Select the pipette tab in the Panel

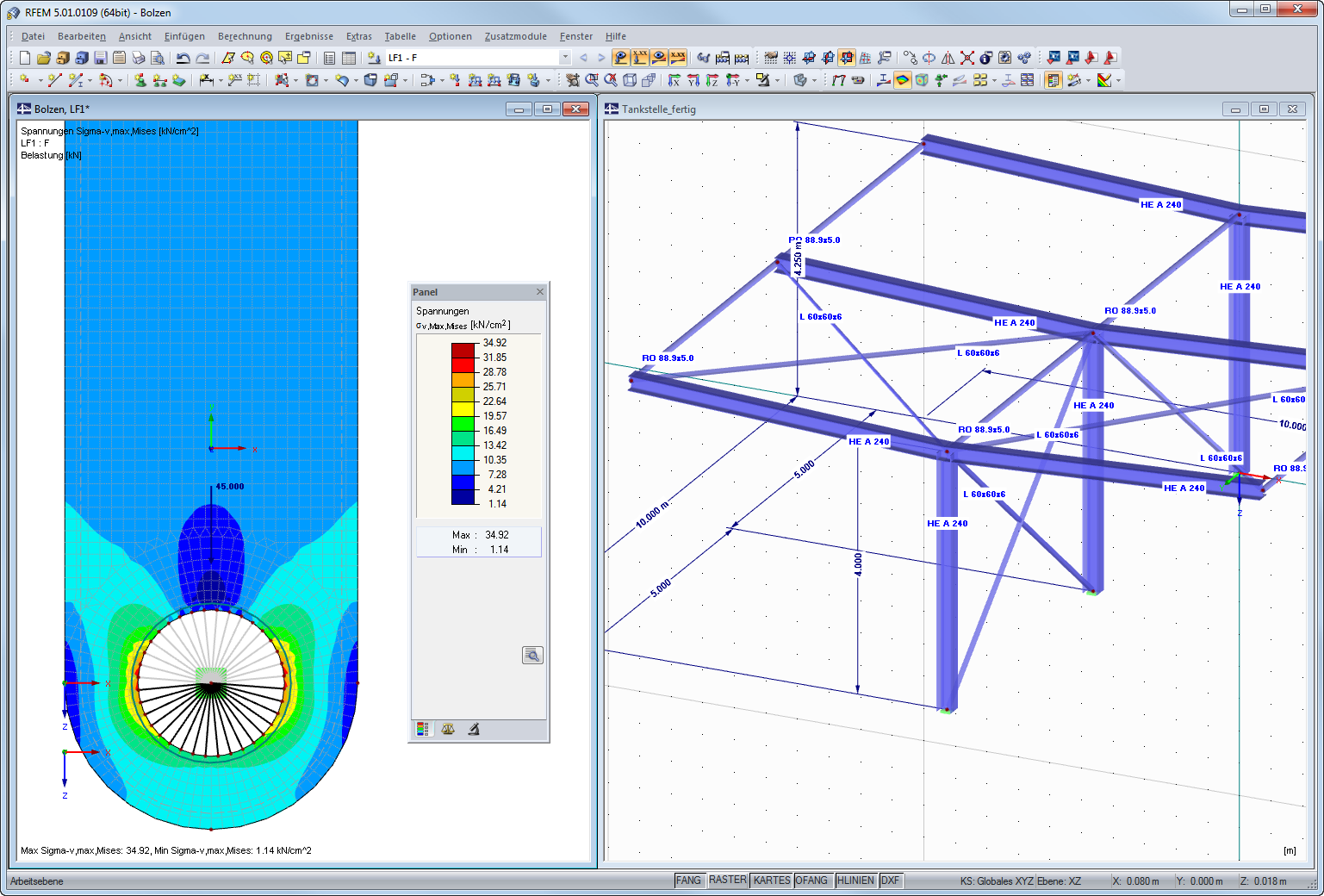[x=473, y=729]
